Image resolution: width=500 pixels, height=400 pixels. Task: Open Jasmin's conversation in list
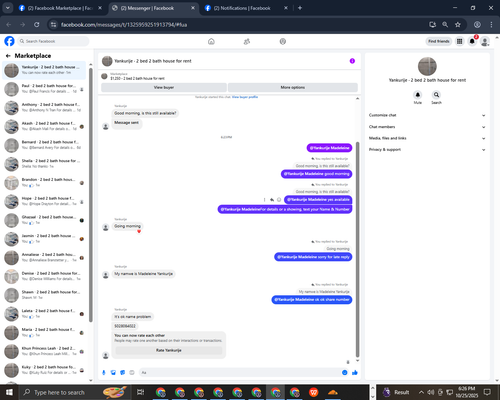tap(44, 239)
